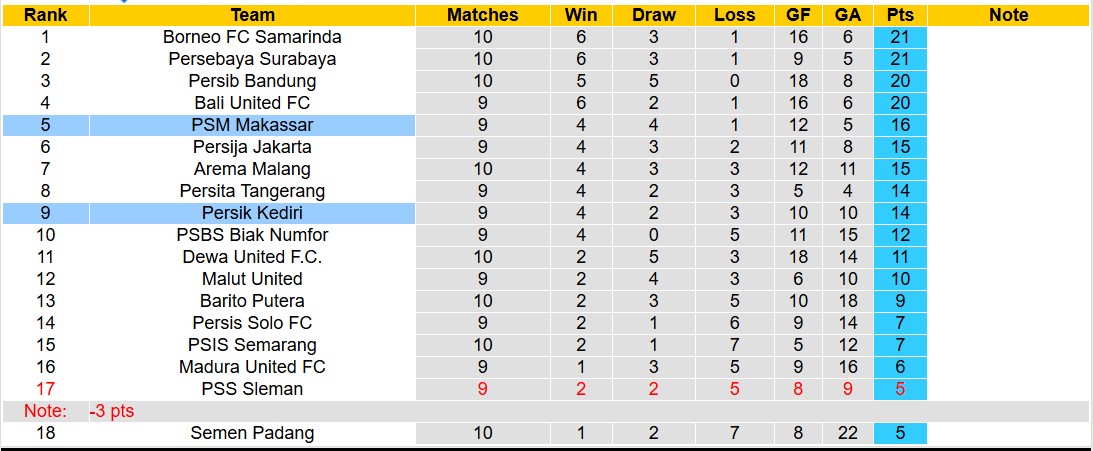
Task: Click the blue Pts cell for Persebaya Surabaya
Action: pos(900,59)
